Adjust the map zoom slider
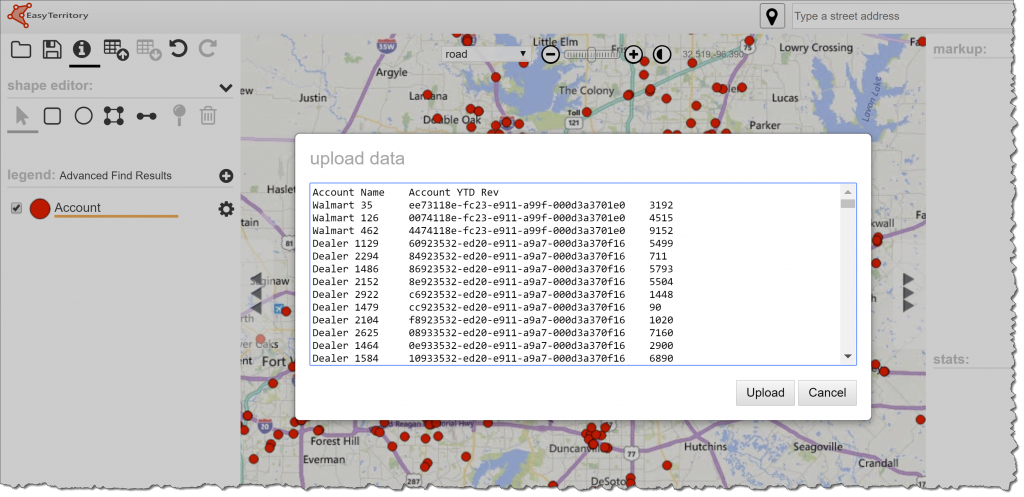The image size is (1024, 497). point(592,54)
